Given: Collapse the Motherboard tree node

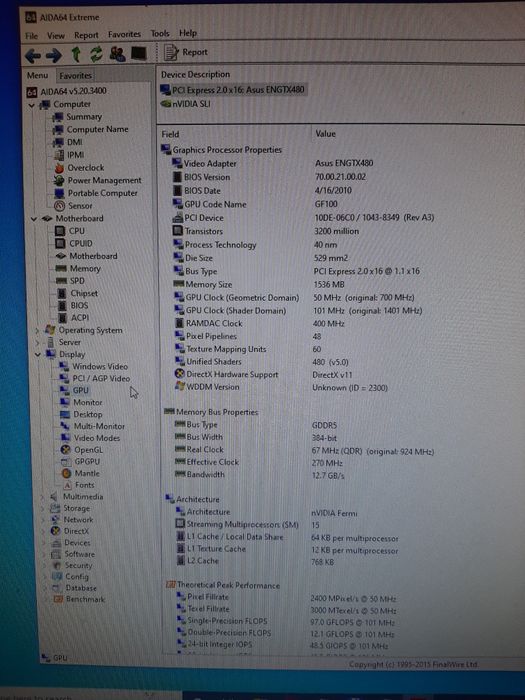Looking at the screenshot, I should 34,219.
